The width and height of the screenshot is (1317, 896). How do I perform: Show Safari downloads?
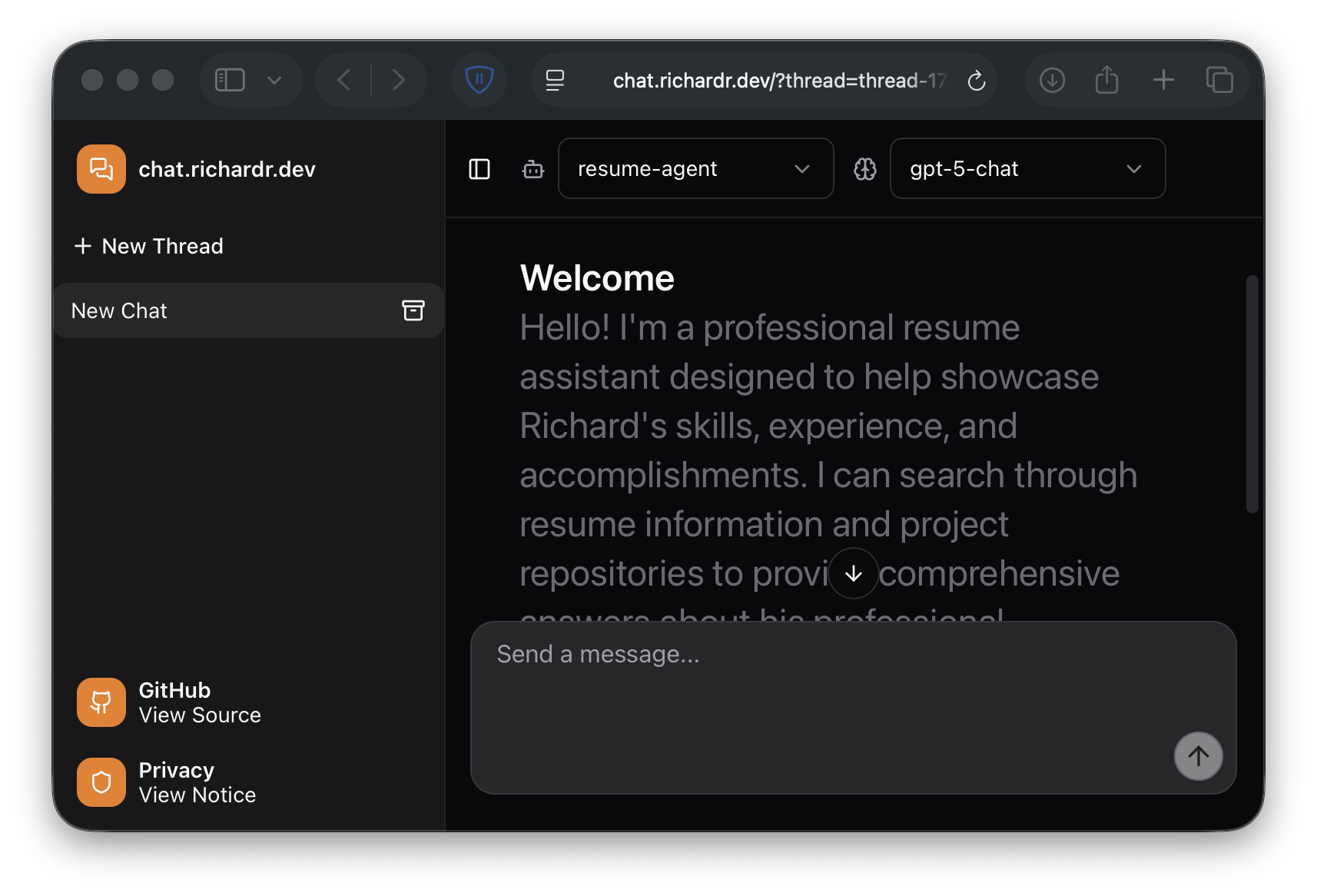[1052, 80]
